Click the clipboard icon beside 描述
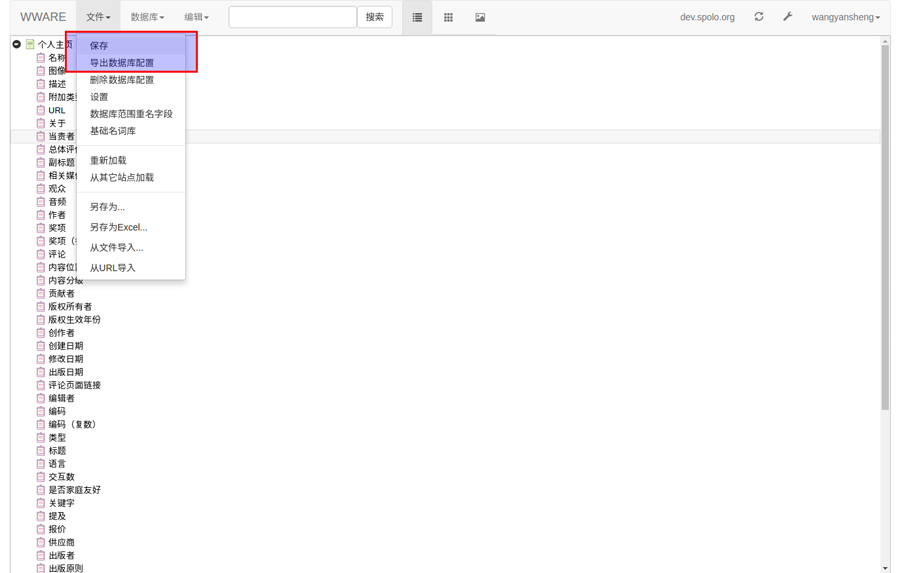Screen dimensions: 900x573 (41, 84)
